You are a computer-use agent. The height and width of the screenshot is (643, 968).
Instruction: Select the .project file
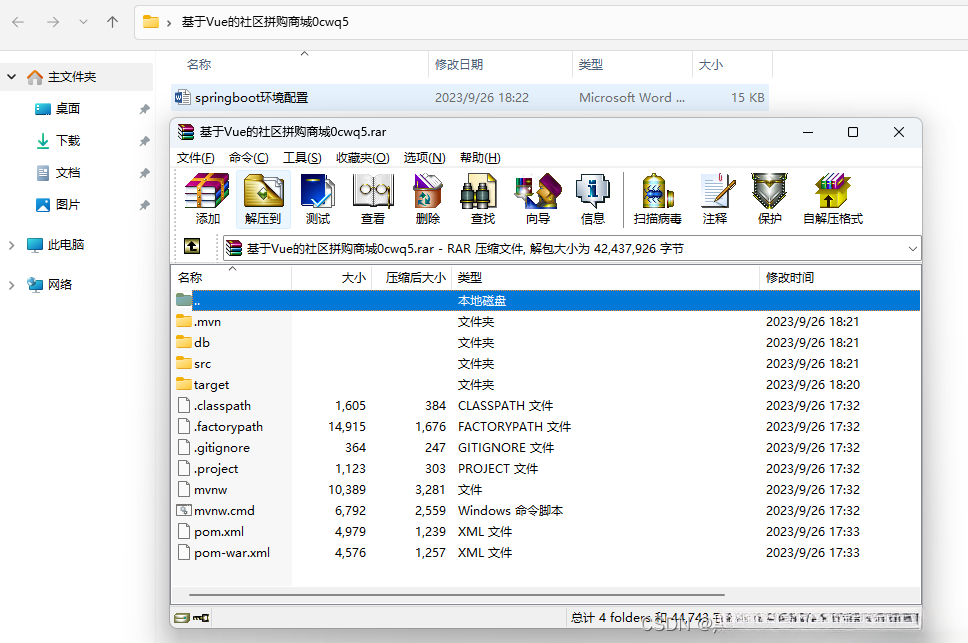[x=547, y=468]
